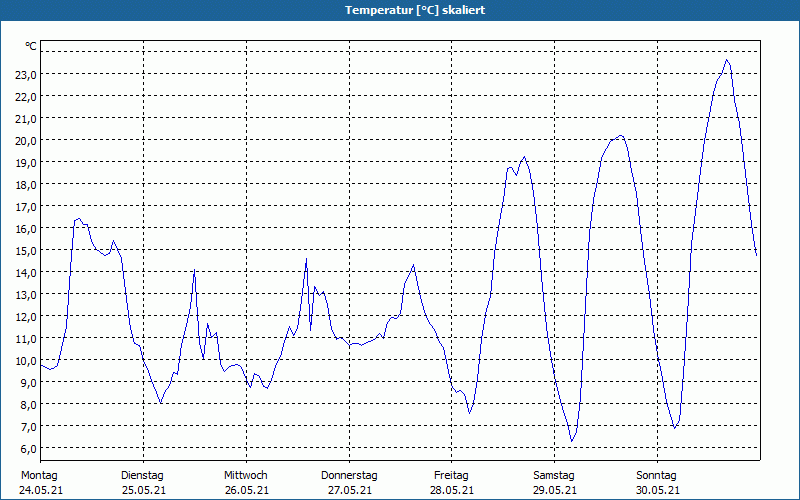The width and height of the screenshot is (800, 500).
Task: Click the curve's highest peak on Sonntag
Action: click(727, 60)
